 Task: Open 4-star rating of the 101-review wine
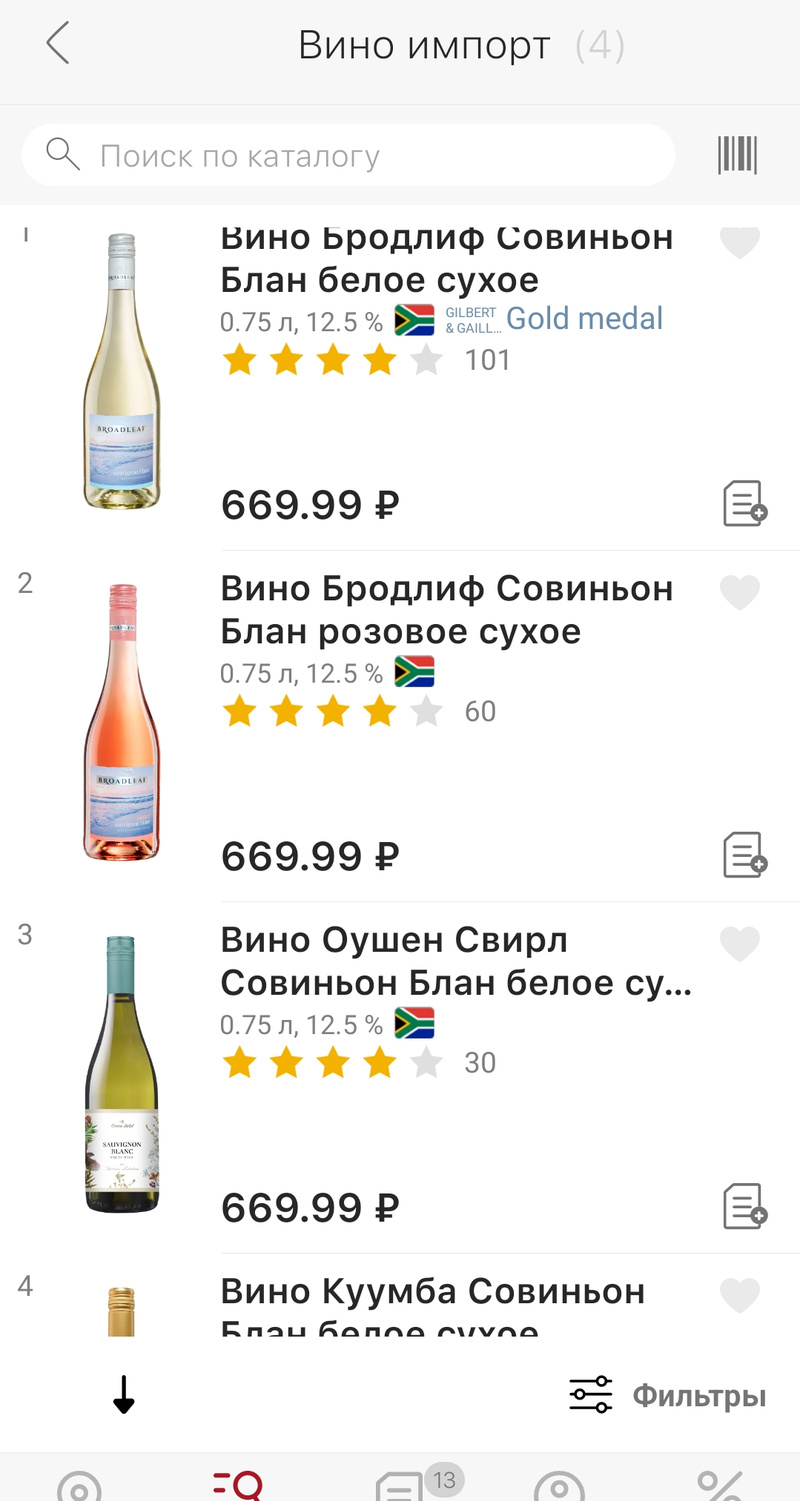[331, 360]
